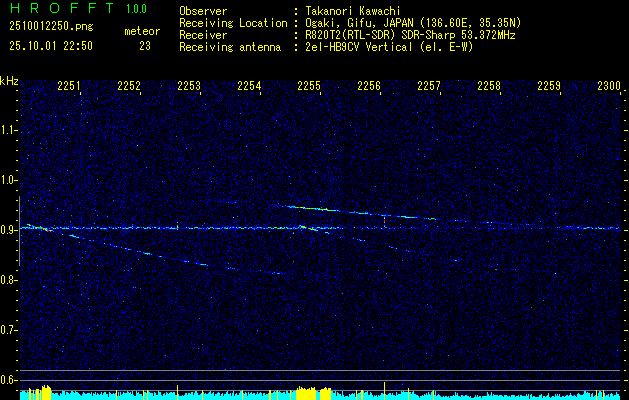Click the yellow level bars below 2250 start
629x400 pixels.
click(40, 392)
